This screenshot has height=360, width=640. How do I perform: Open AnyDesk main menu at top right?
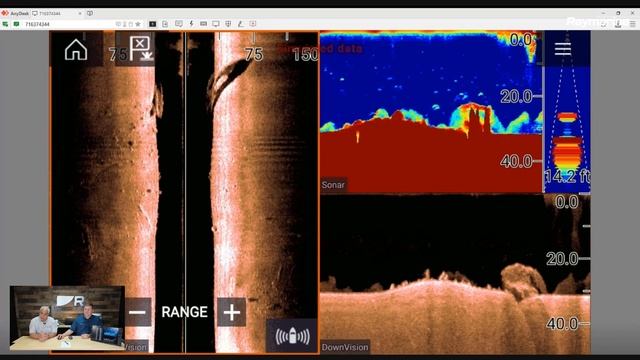pyautogui.click(x=632, y=24)
